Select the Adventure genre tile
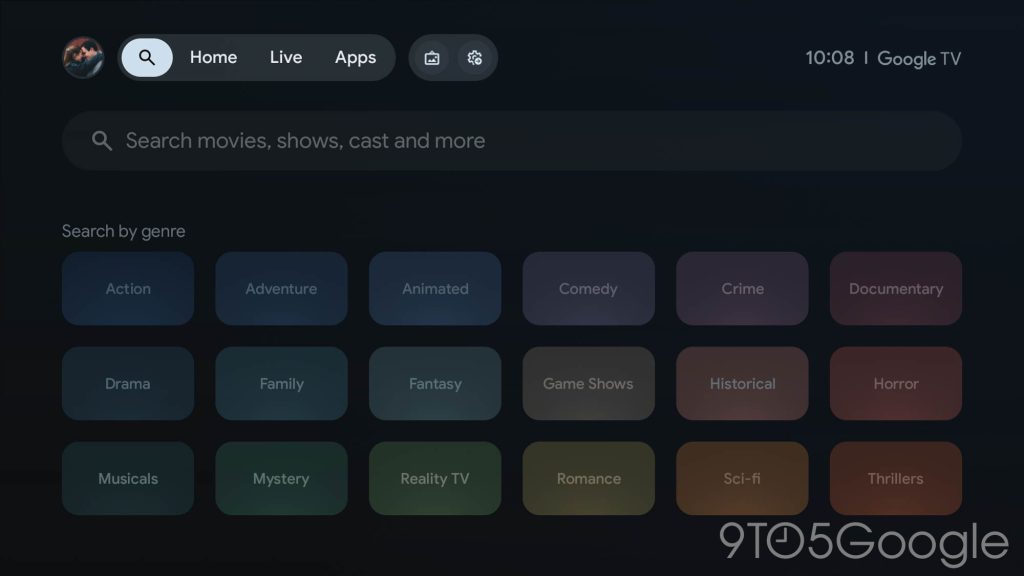Viewport: 1024px width, 576px height. tap(281, 289)
